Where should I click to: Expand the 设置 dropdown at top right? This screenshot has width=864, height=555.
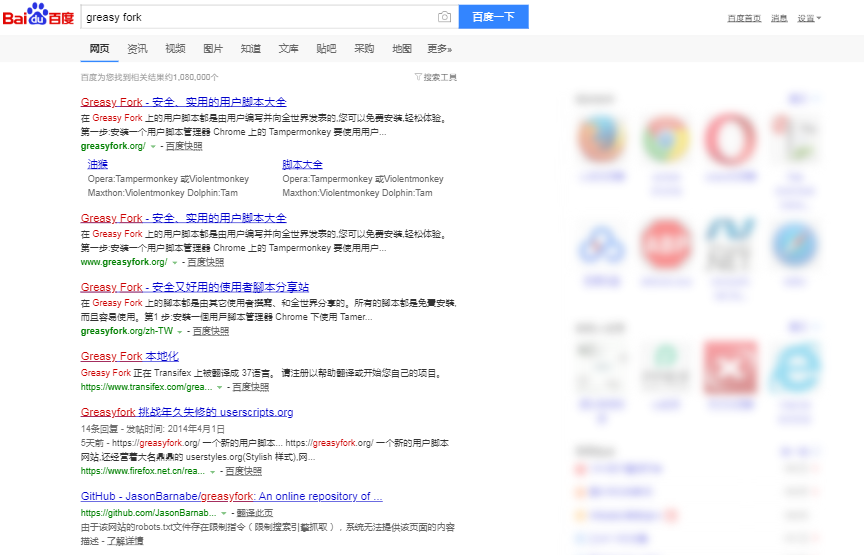pos(809,18)
